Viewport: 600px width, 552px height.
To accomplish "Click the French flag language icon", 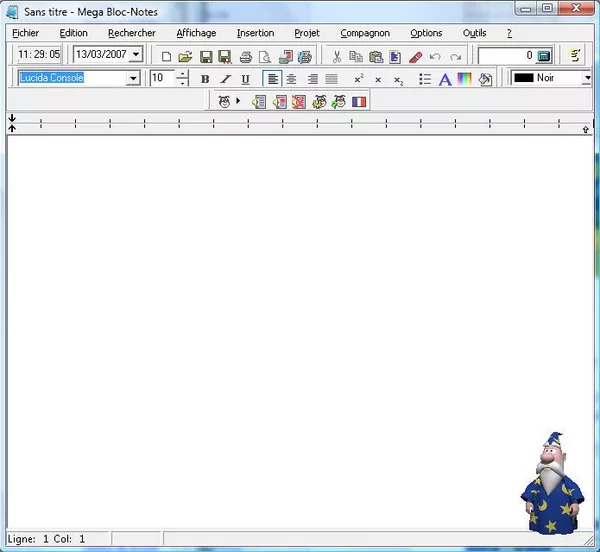I will coord(359,102).
